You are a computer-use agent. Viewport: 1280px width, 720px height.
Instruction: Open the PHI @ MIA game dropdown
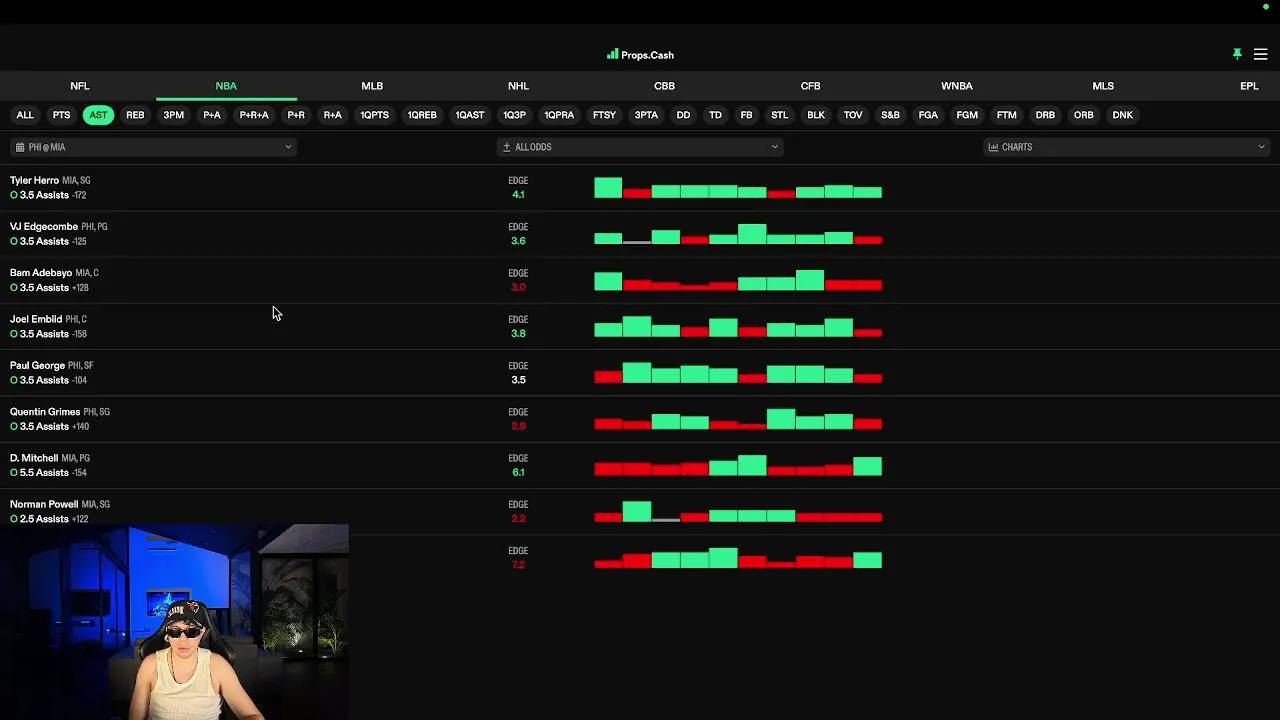coord(153,147)
